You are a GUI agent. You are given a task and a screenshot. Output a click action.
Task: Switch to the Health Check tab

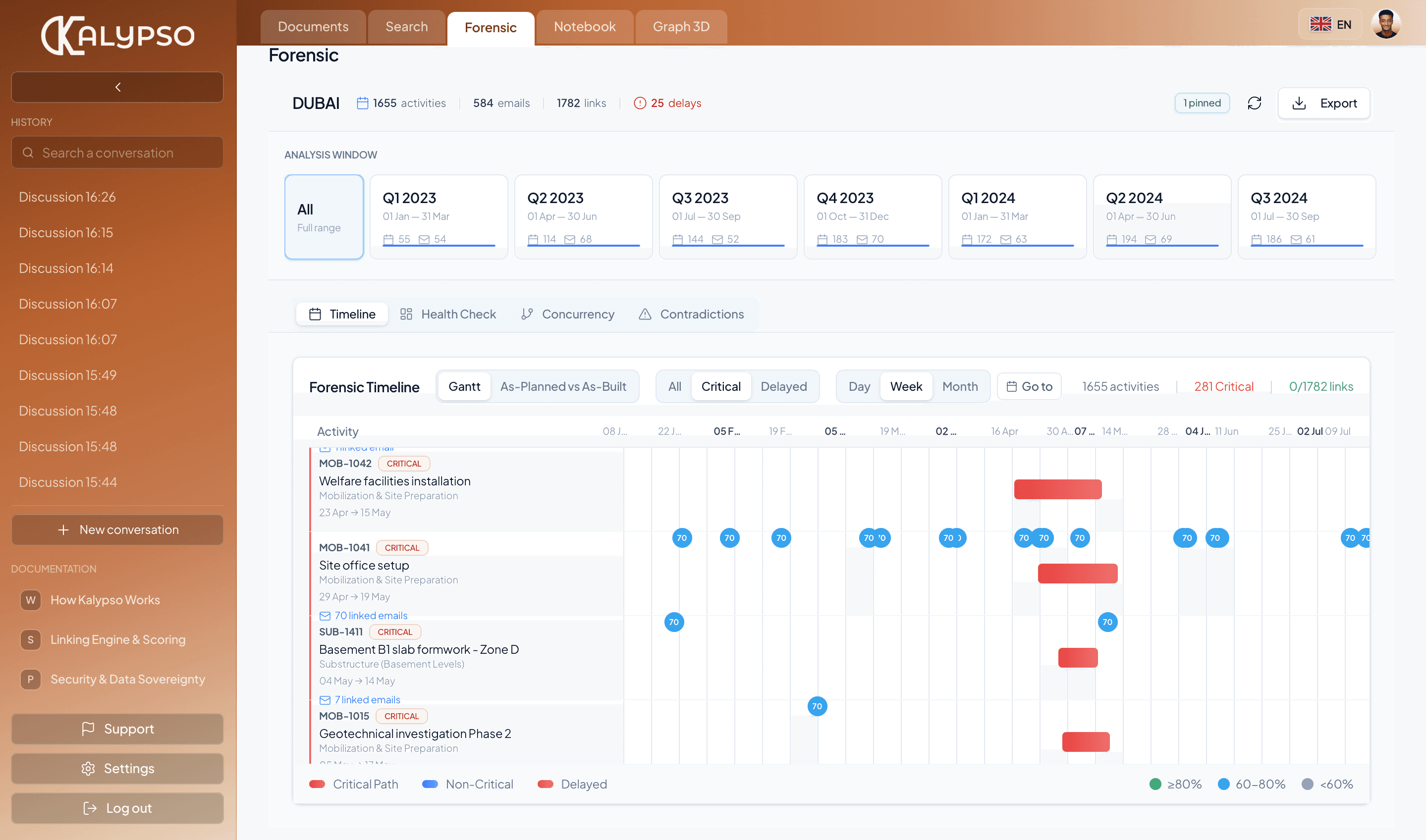click(x=448, y=314)
